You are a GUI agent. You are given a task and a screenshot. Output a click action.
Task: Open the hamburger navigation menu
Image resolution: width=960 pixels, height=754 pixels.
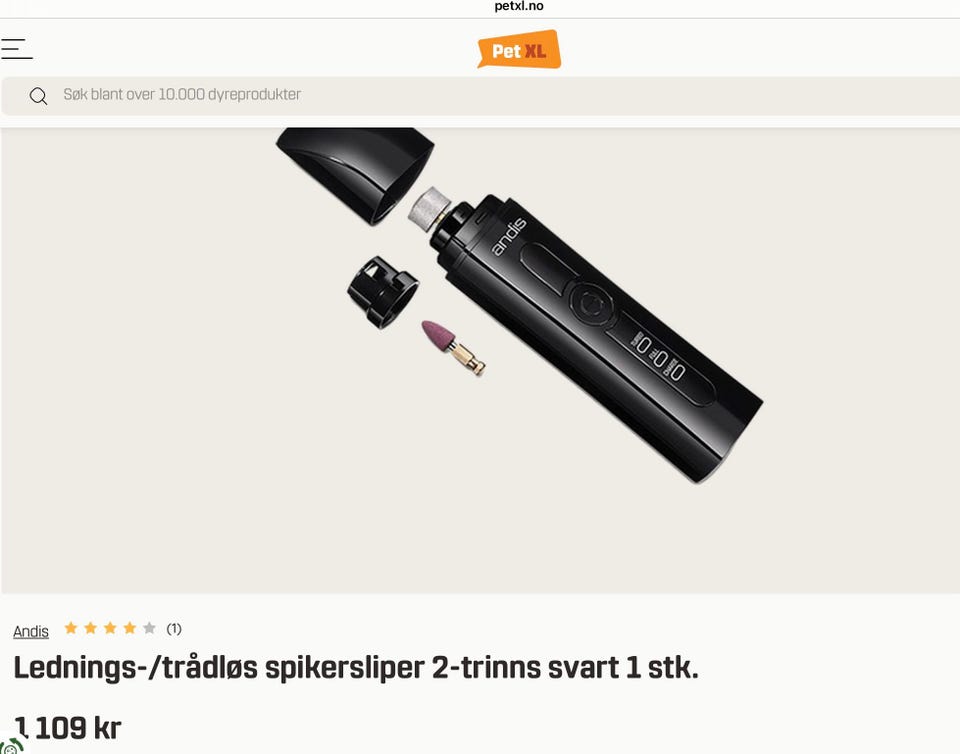click(x=17, y=49)
